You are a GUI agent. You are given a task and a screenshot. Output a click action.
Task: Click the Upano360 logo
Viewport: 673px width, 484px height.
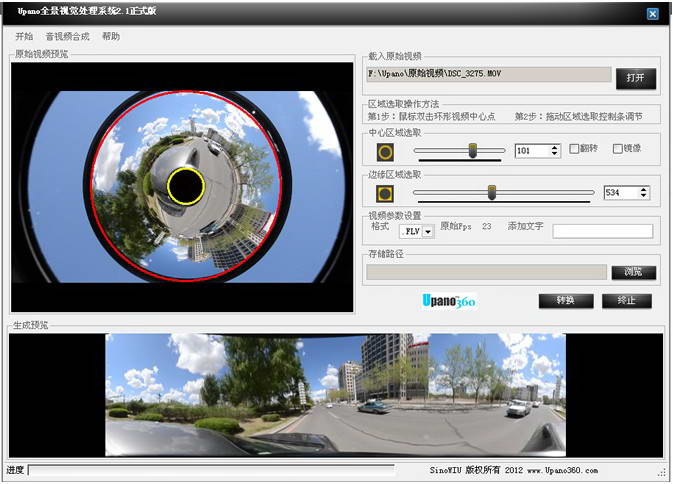[x=446, y=300]
